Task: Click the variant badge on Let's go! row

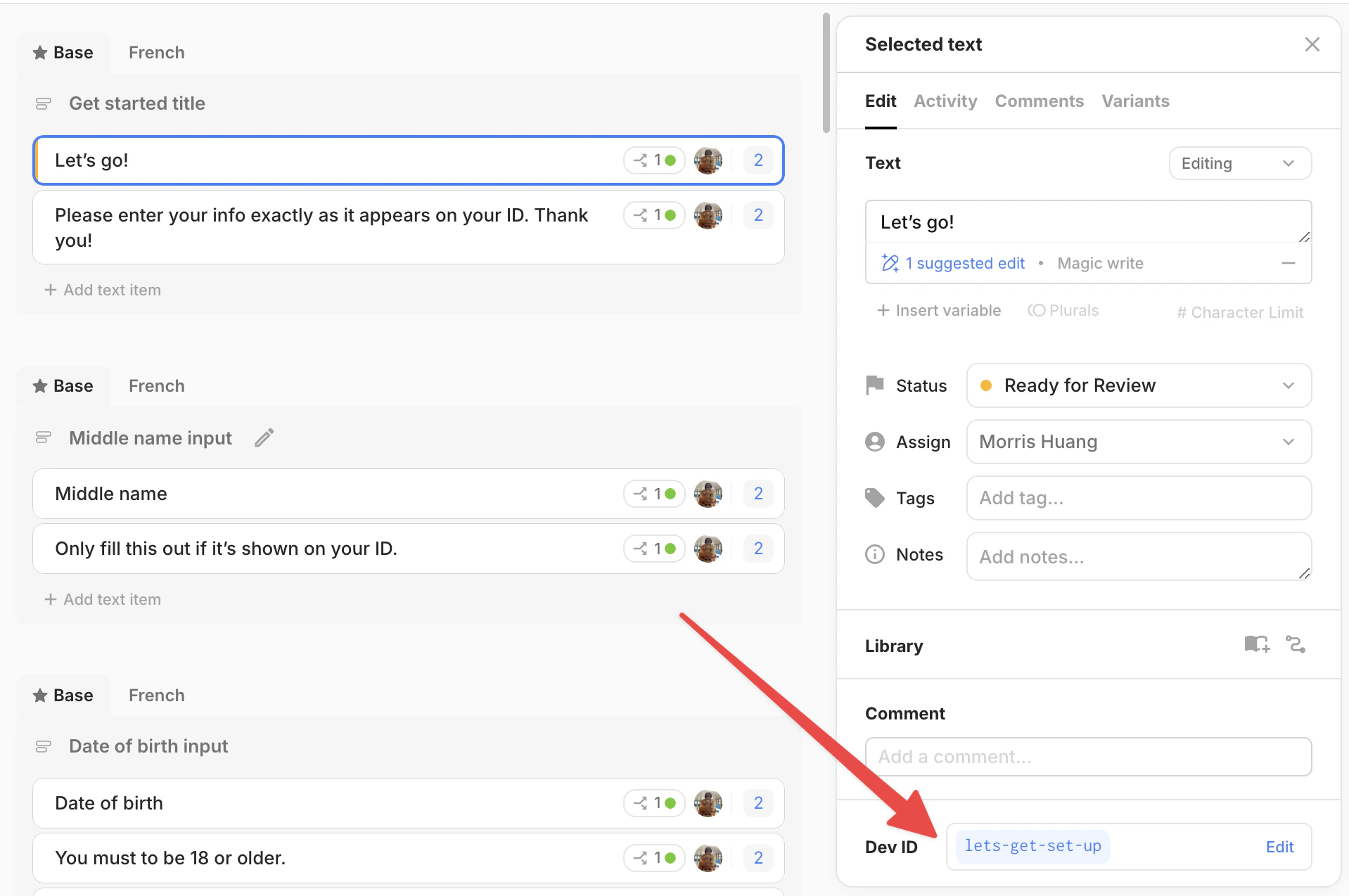Action: pyautogui.click(x=654, y=160)
